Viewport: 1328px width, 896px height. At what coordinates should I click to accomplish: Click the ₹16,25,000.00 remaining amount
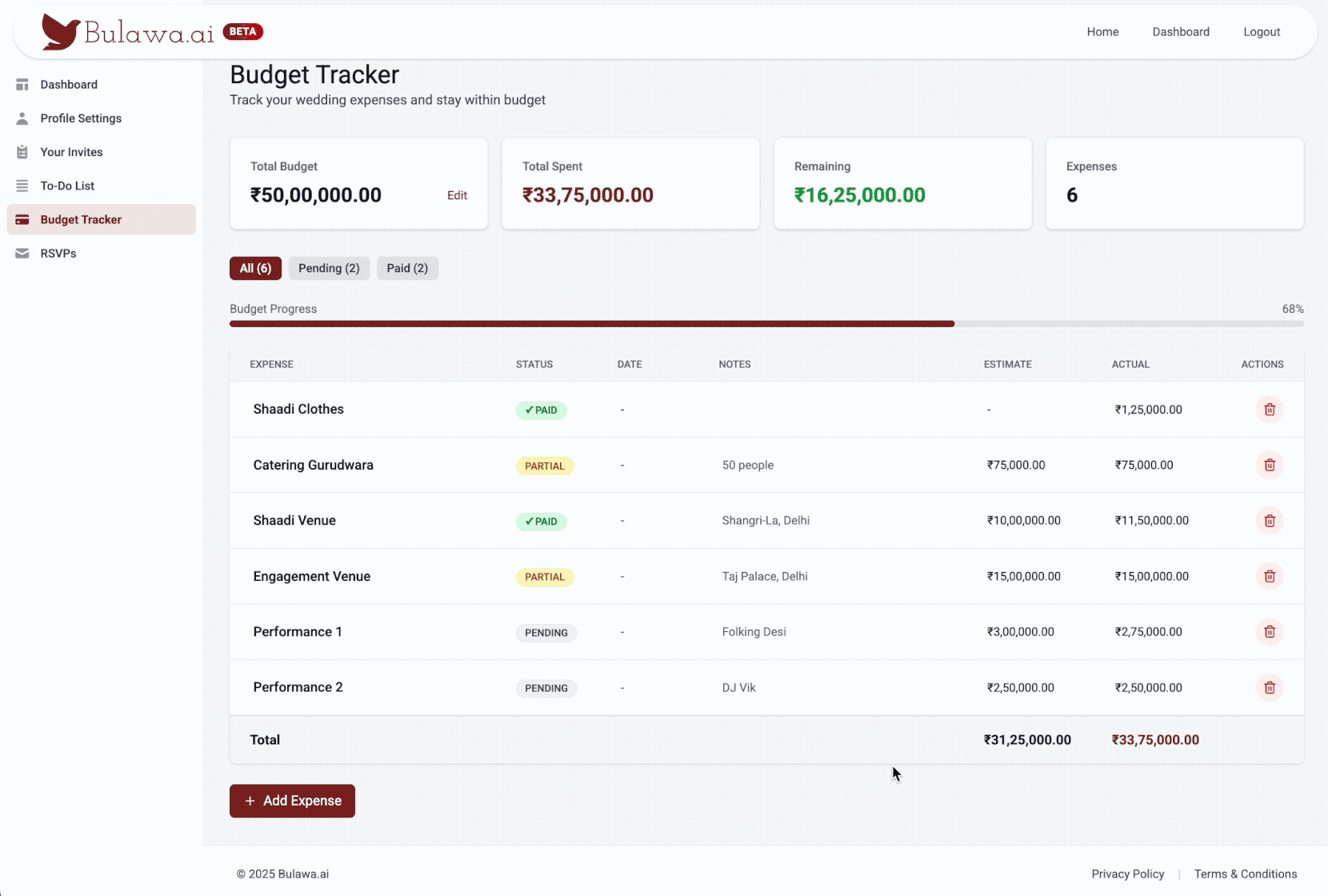[x=859, y=195]
